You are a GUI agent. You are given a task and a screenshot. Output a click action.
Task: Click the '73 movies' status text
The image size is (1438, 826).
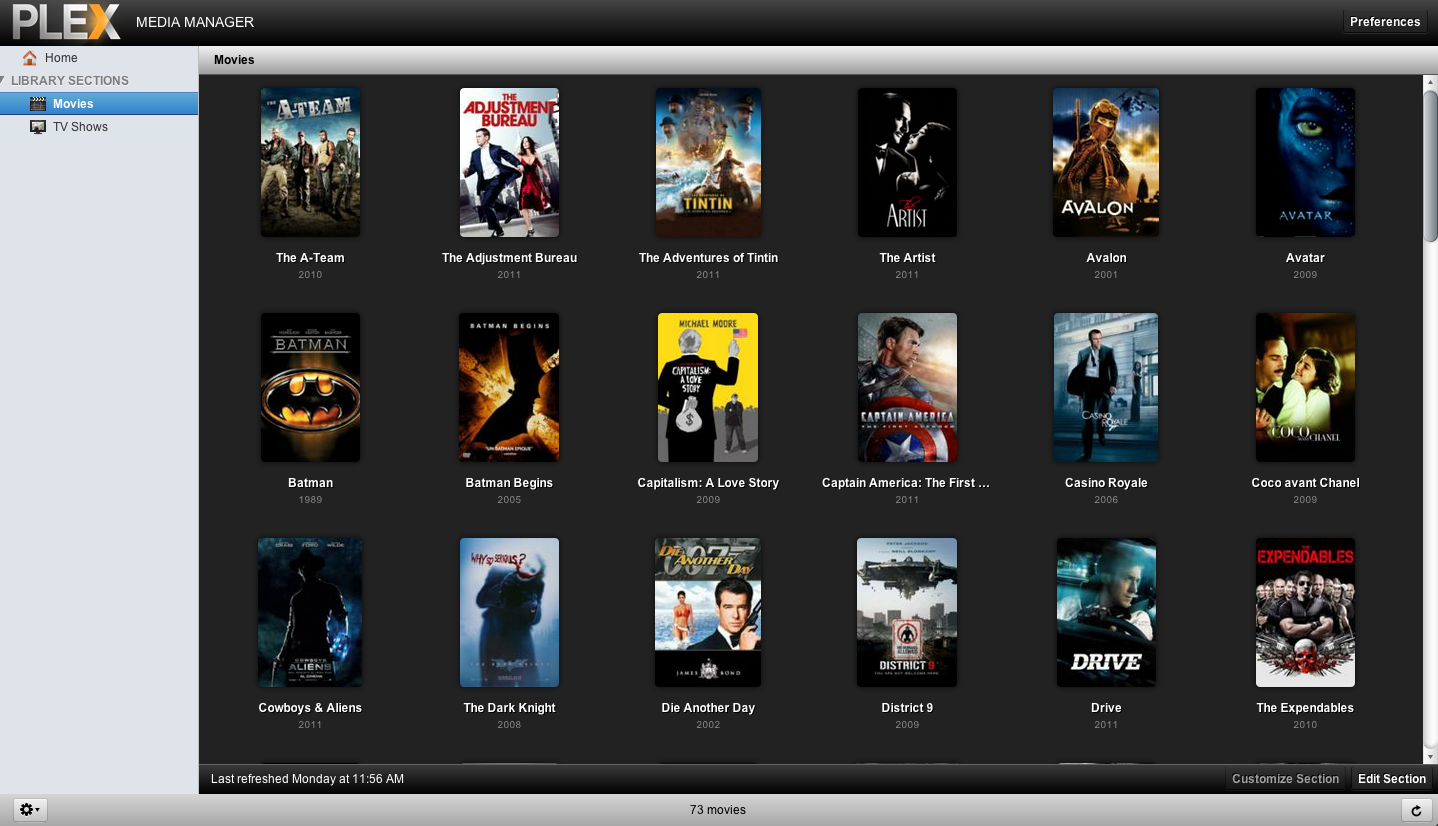(x=718, y=810)
